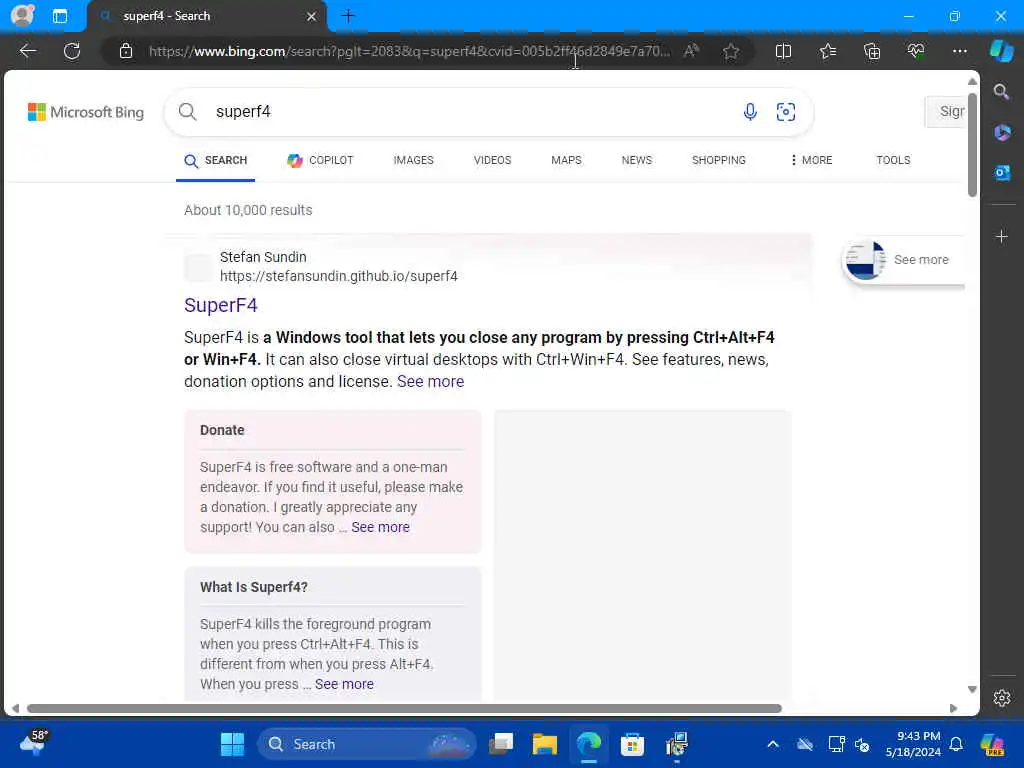Click vertical scrollbar thumb
Viewport: 1024px width, 768px height.
tap(972, 145)
